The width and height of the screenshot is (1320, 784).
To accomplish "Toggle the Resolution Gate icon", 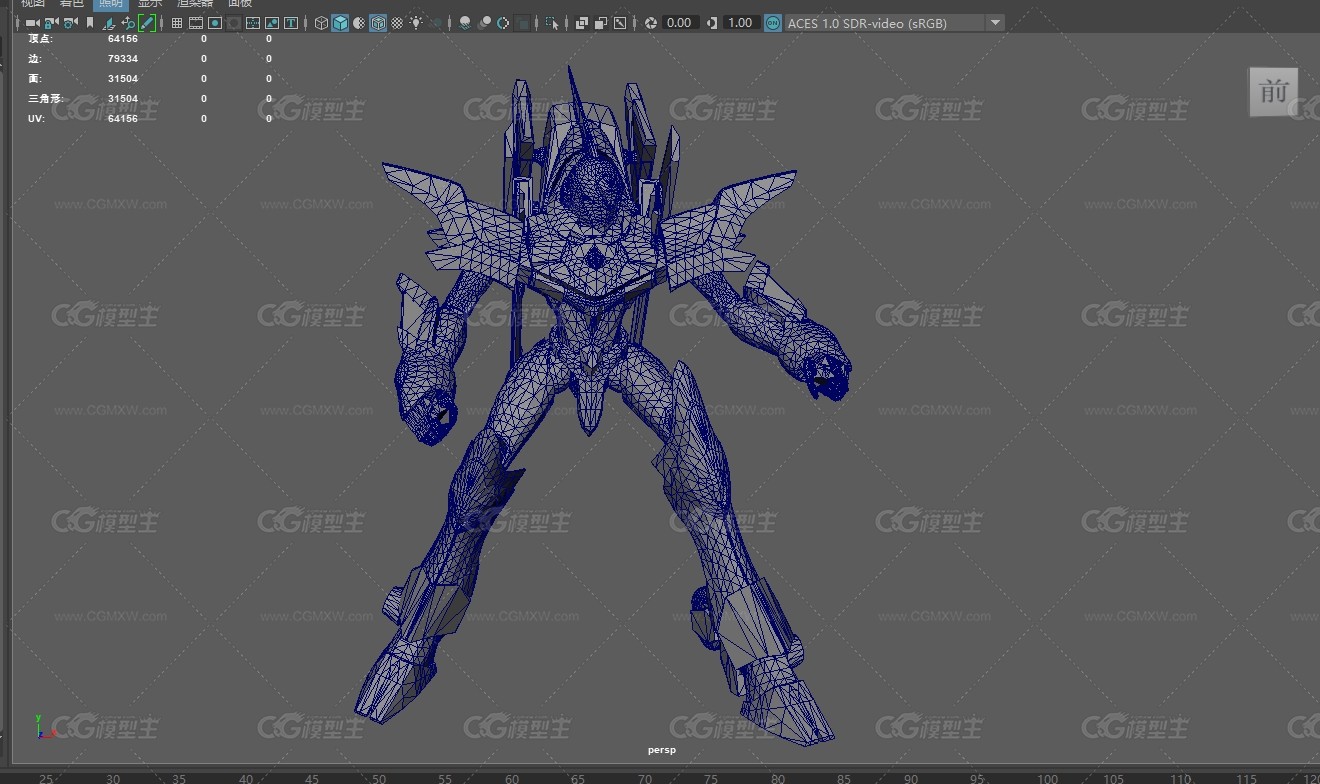I will point(215,22).
